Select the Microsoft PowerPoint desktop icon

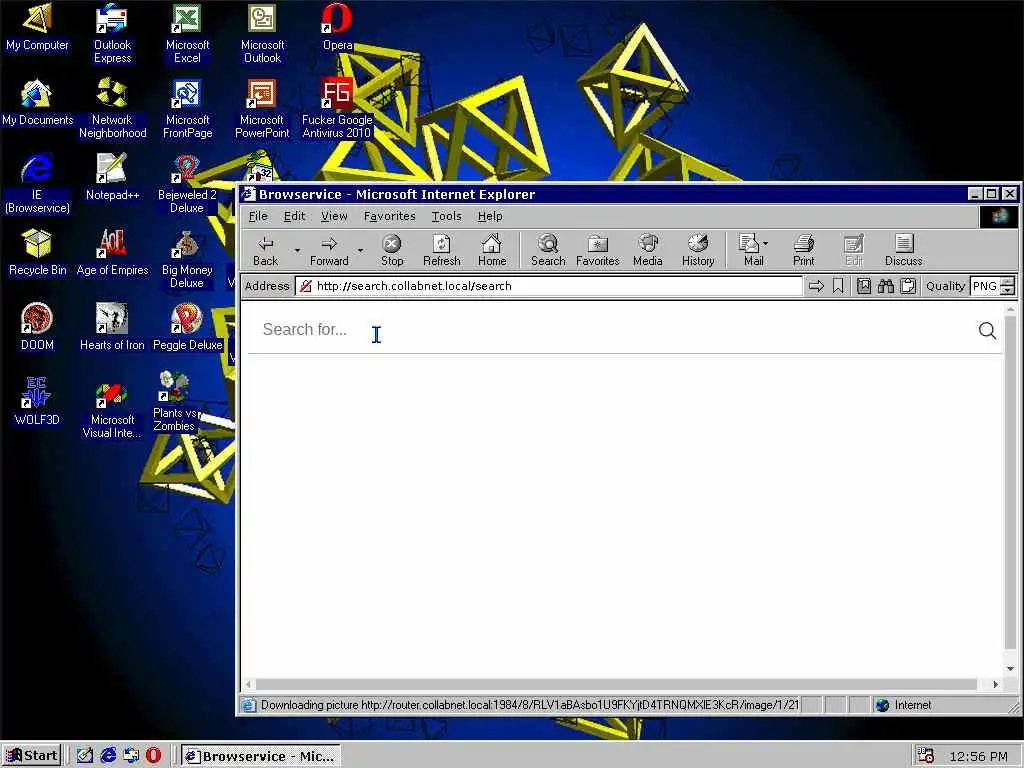click(263, 109)
